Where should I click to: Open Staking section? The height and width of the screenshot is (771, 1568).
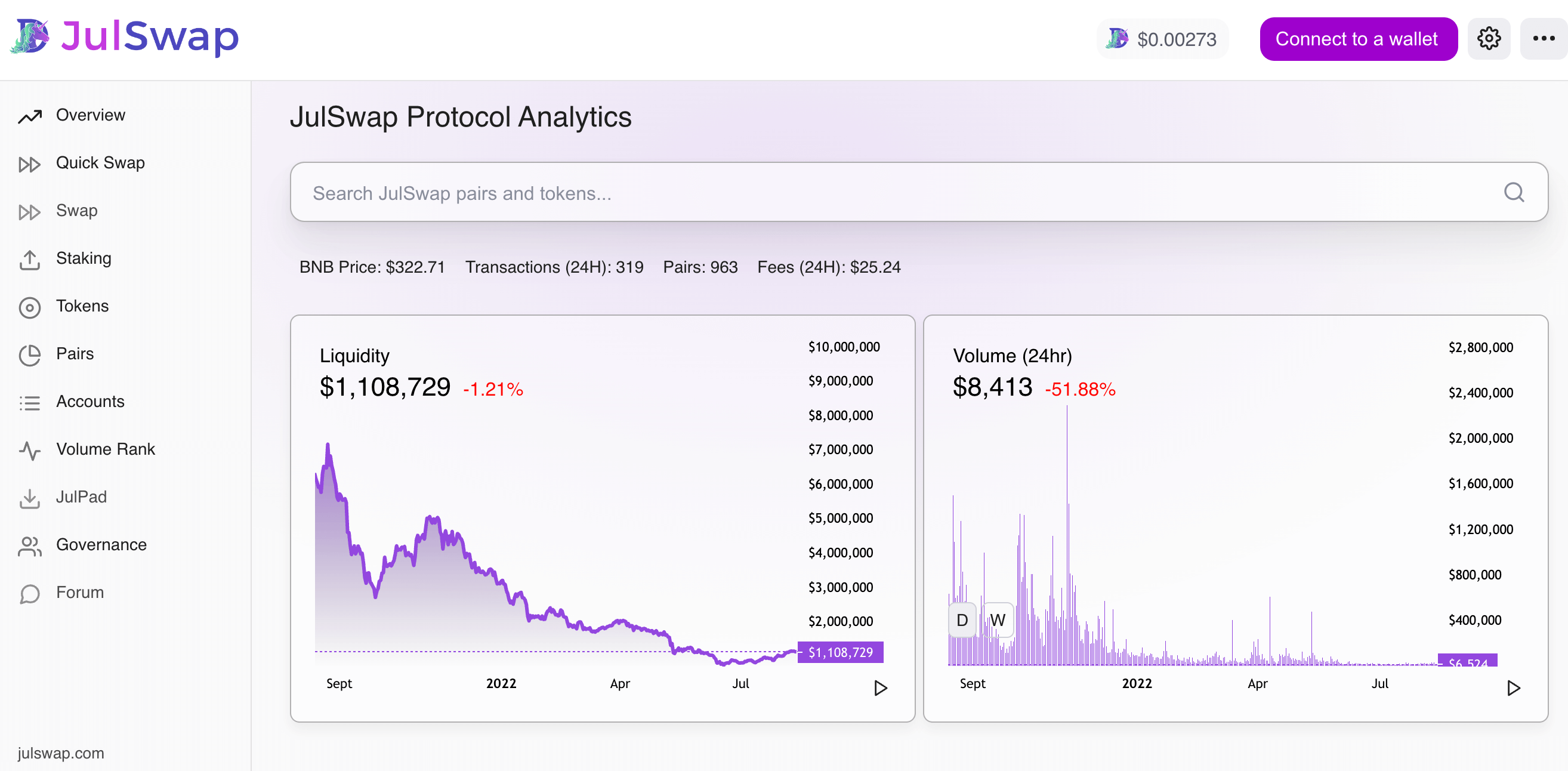[84, 258]
